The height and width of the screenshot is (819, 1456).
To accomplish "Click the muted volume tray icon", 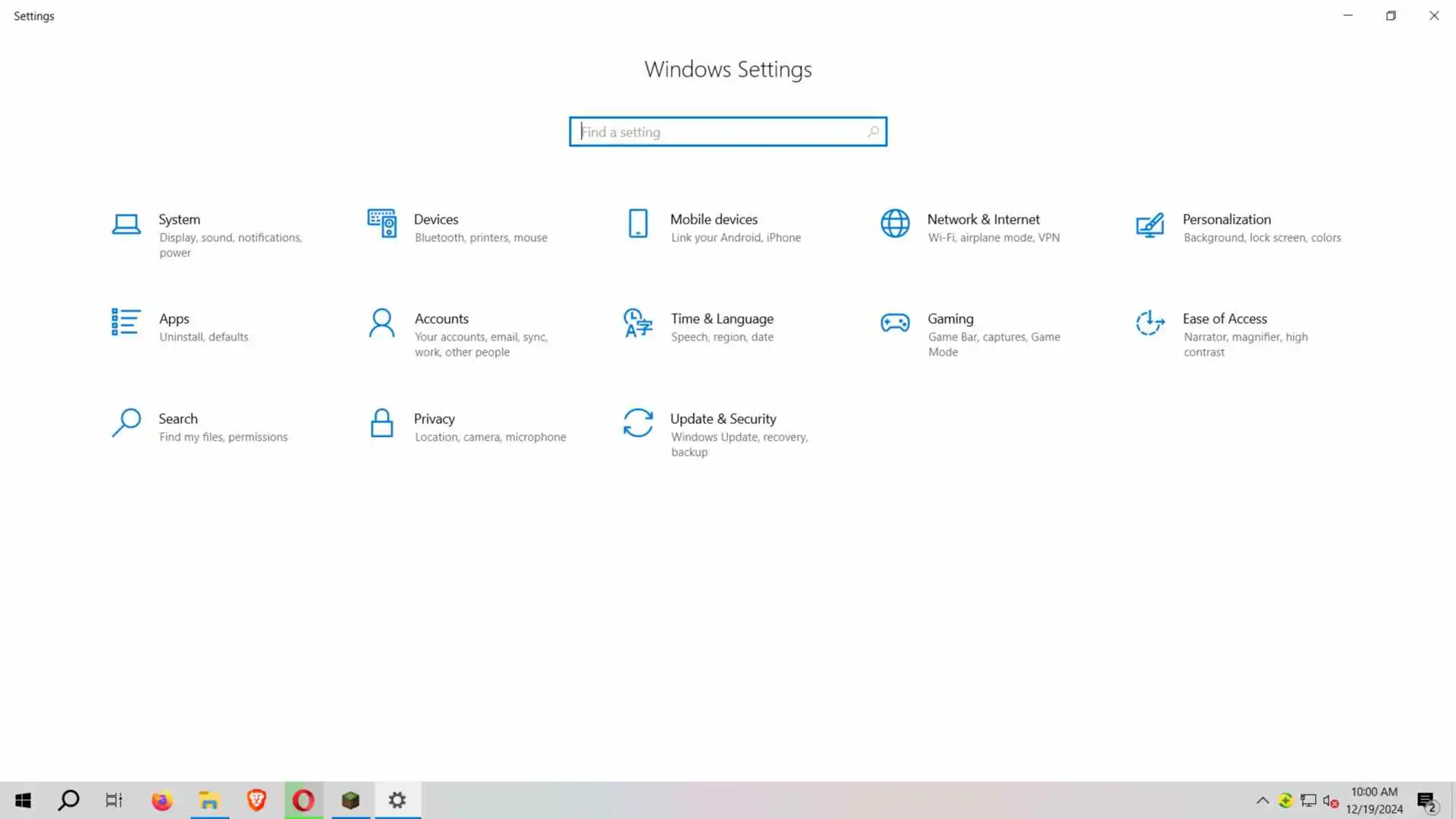I will [x=1330, y=800].
